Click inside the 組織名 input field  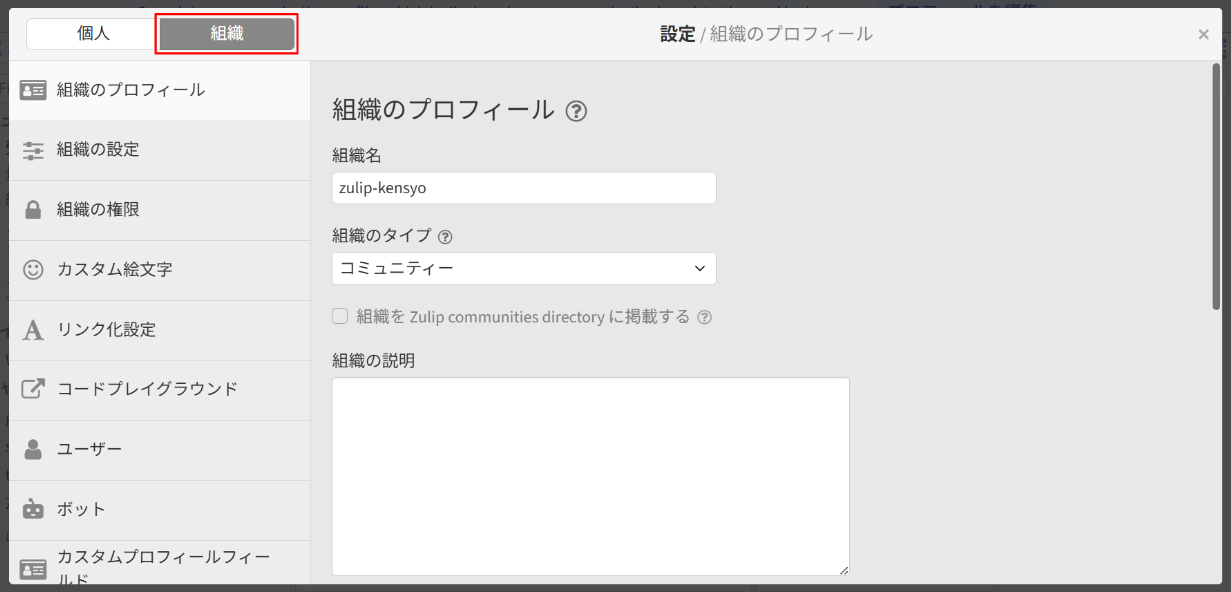[x=524, y=188]
